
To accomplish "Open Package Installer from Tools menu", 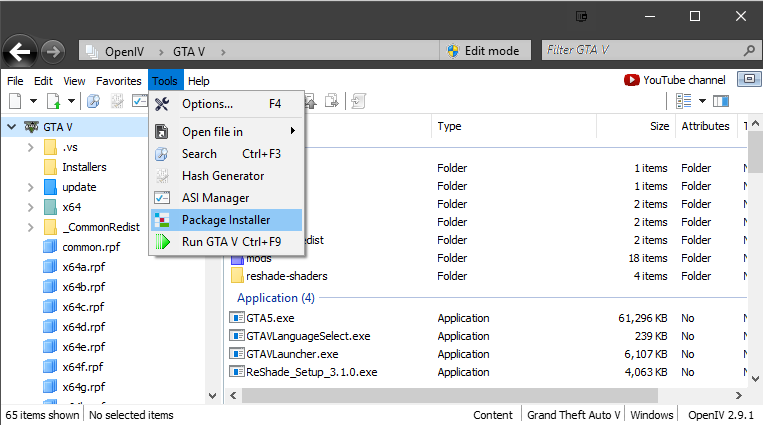I will (x=226, y=220).
